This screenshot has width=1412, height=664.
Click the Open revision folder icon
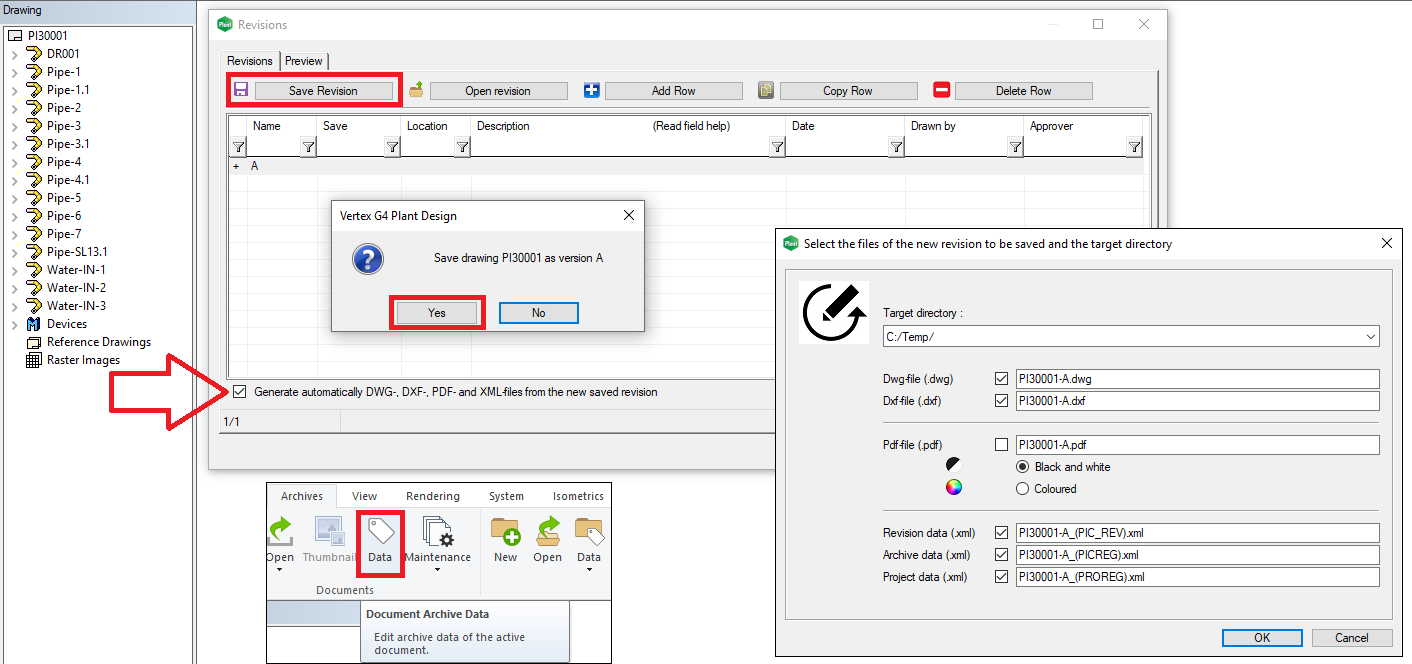[416, 90]
